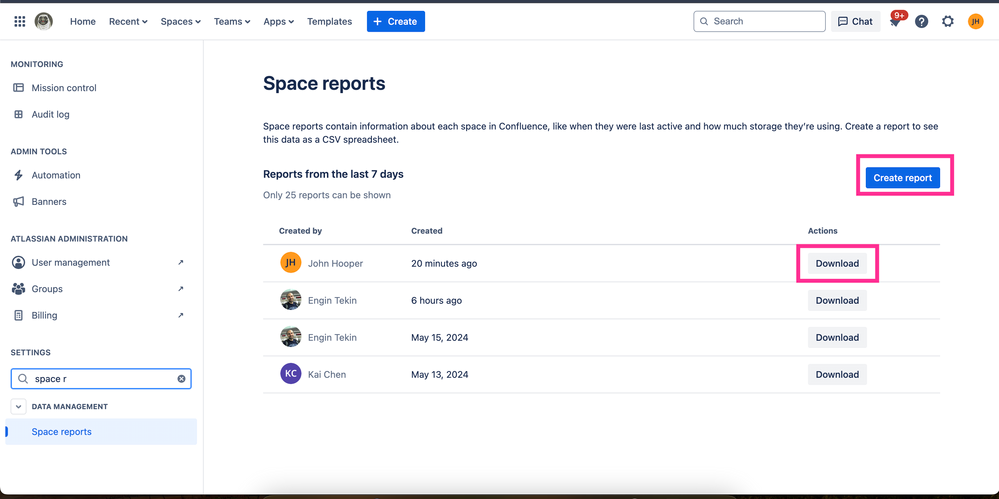Image resolution: width=999 pixels, height=499 pixels.
Task: Download the May 15, 2024 report
Action: [x=837, y=337]
